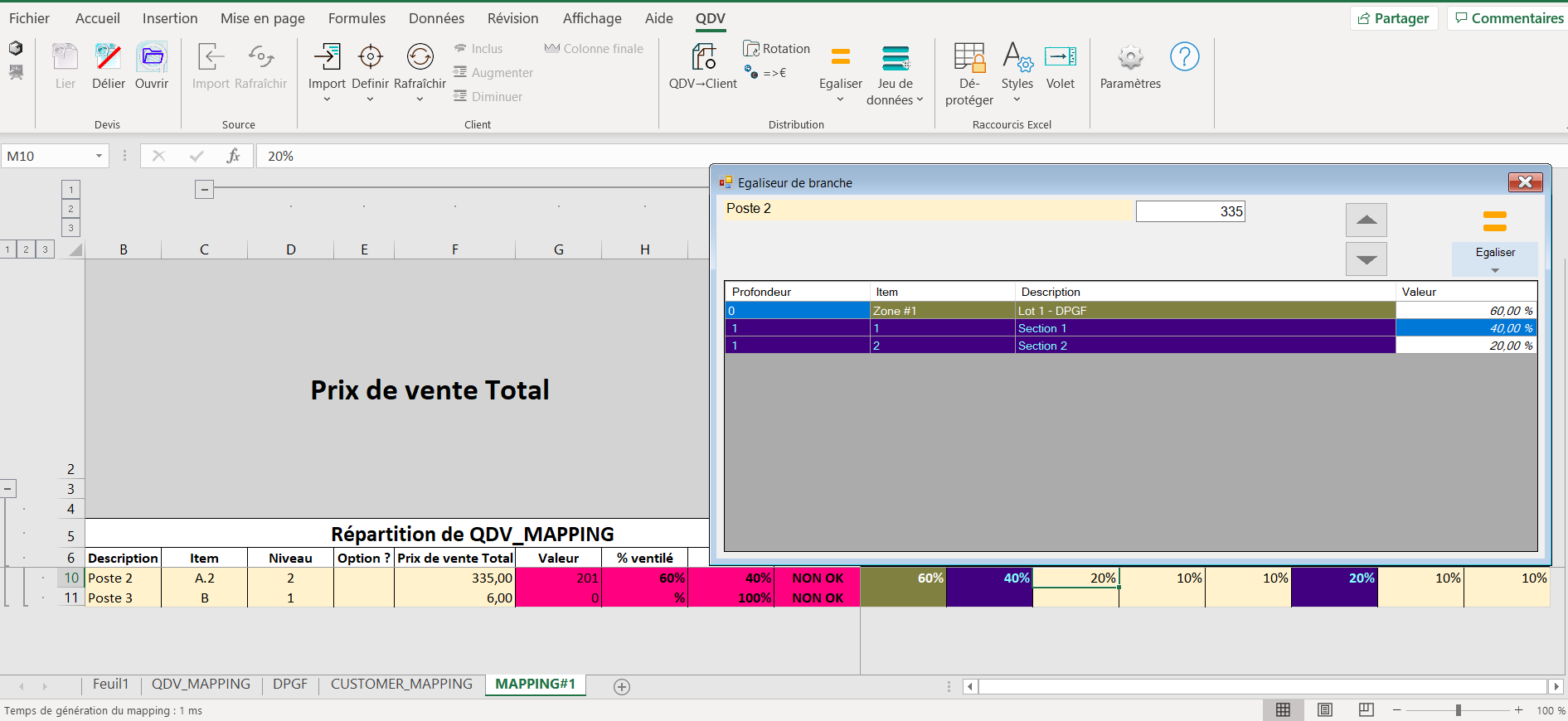
Task: Click the Délier estimate icon
Action: [108, 57]
